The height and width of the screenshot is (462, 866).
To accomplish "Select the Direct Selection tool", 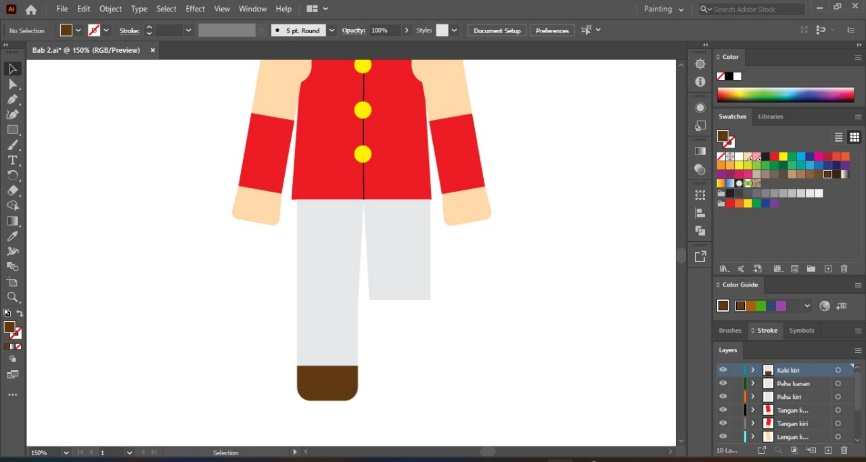I will tap(12, 84).
